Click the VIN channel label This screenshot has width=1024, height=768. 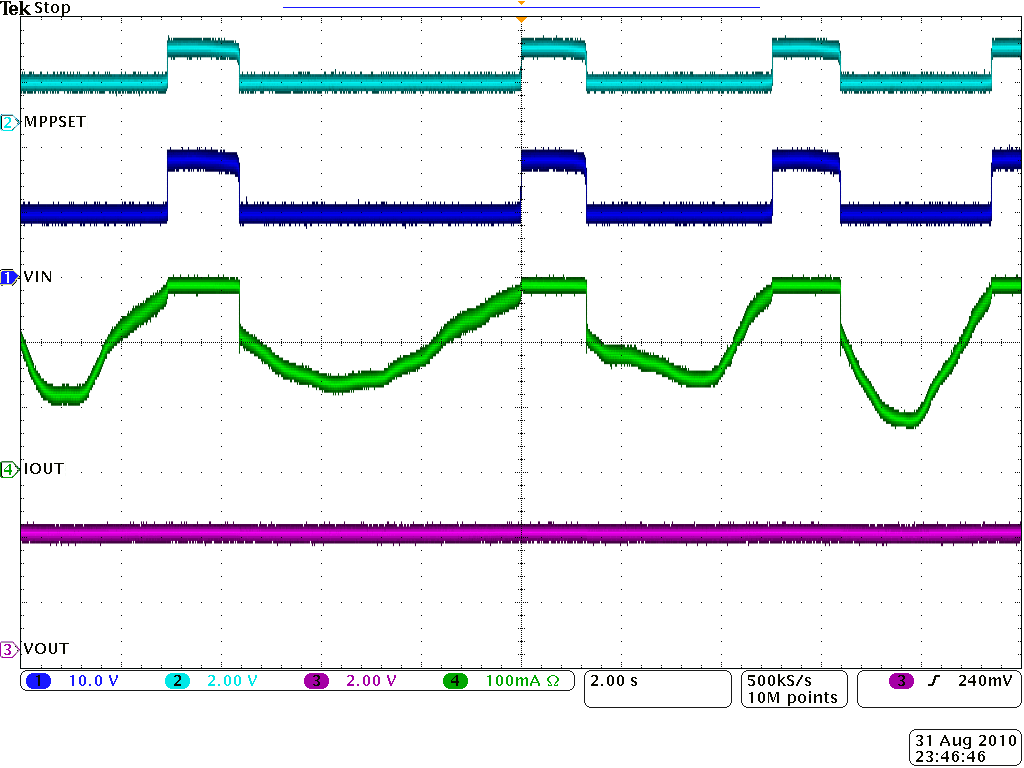point(38,277)
